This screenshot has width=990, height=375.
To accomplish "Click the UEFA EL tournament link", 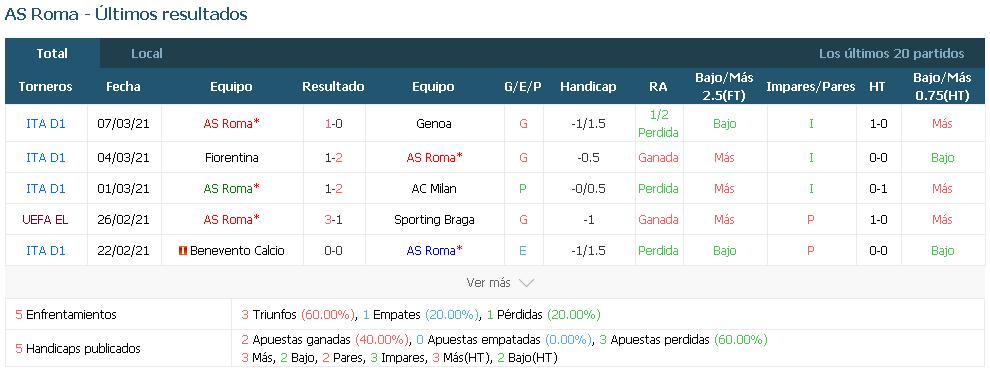I will point(45,220).
